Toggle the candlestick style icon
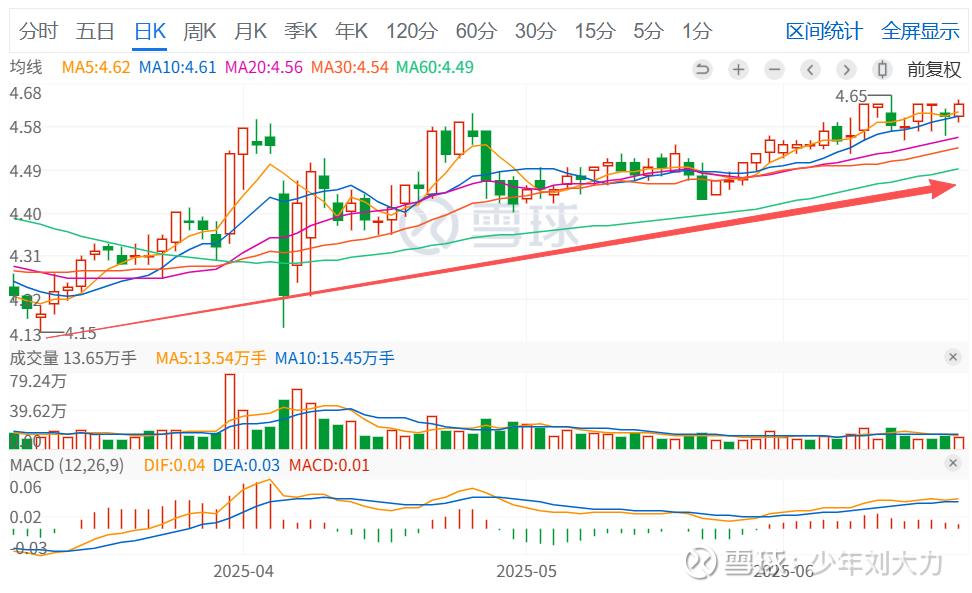 882,69
